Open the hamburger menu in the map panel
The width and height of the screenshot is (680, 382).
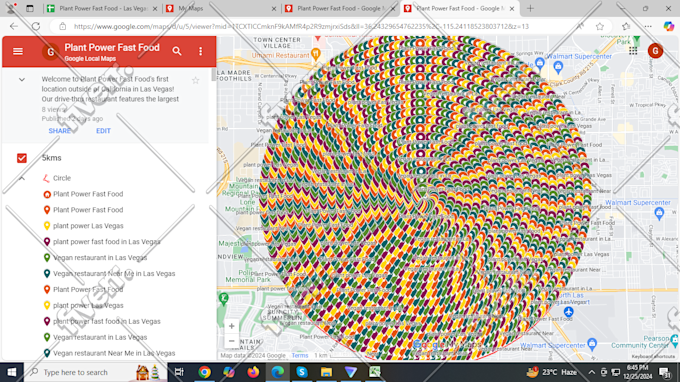click(x=18, y=51)
